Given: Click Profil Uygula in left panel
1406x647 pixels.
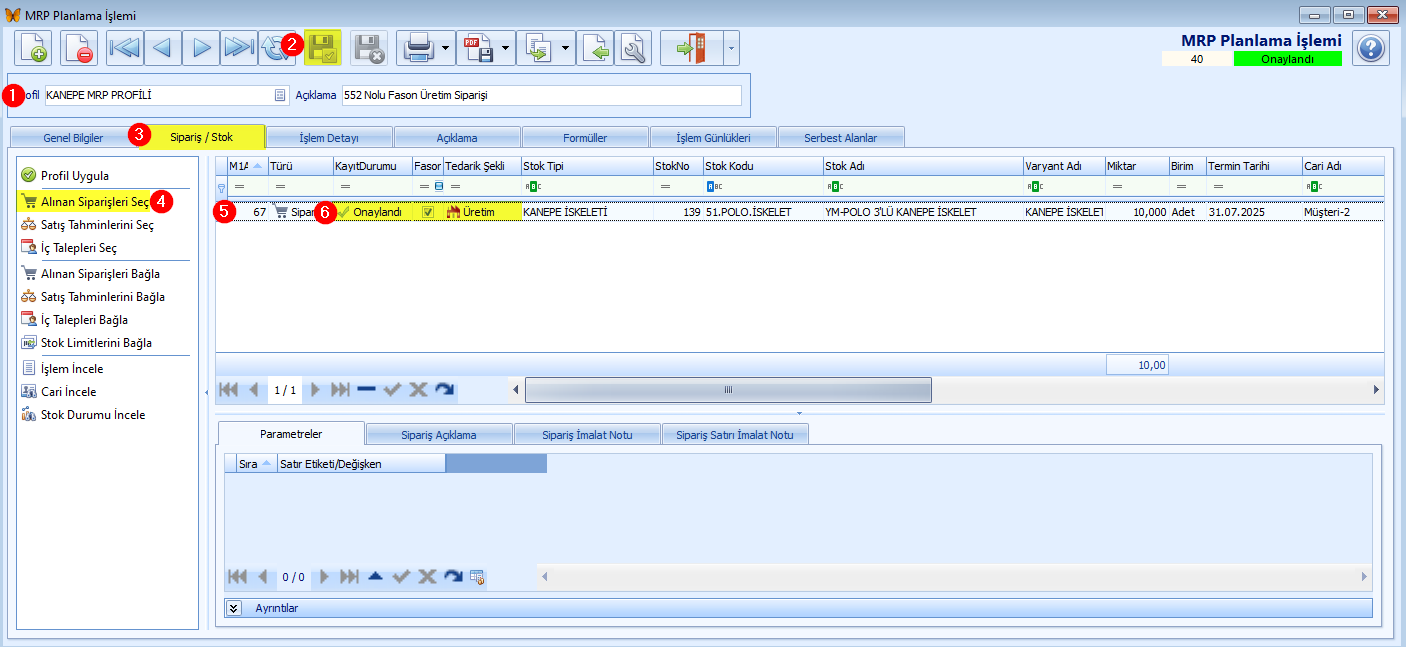Looking at the screenshot, I should 75,175.
